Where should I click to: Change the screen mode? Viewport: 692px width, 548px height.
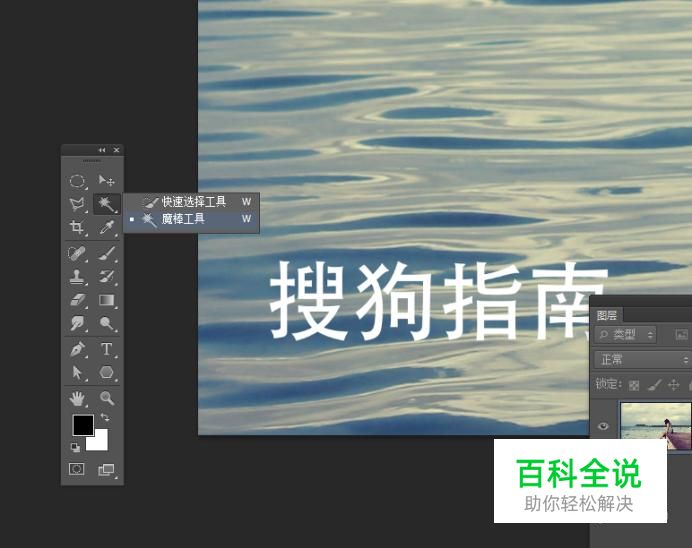(106, 469)
